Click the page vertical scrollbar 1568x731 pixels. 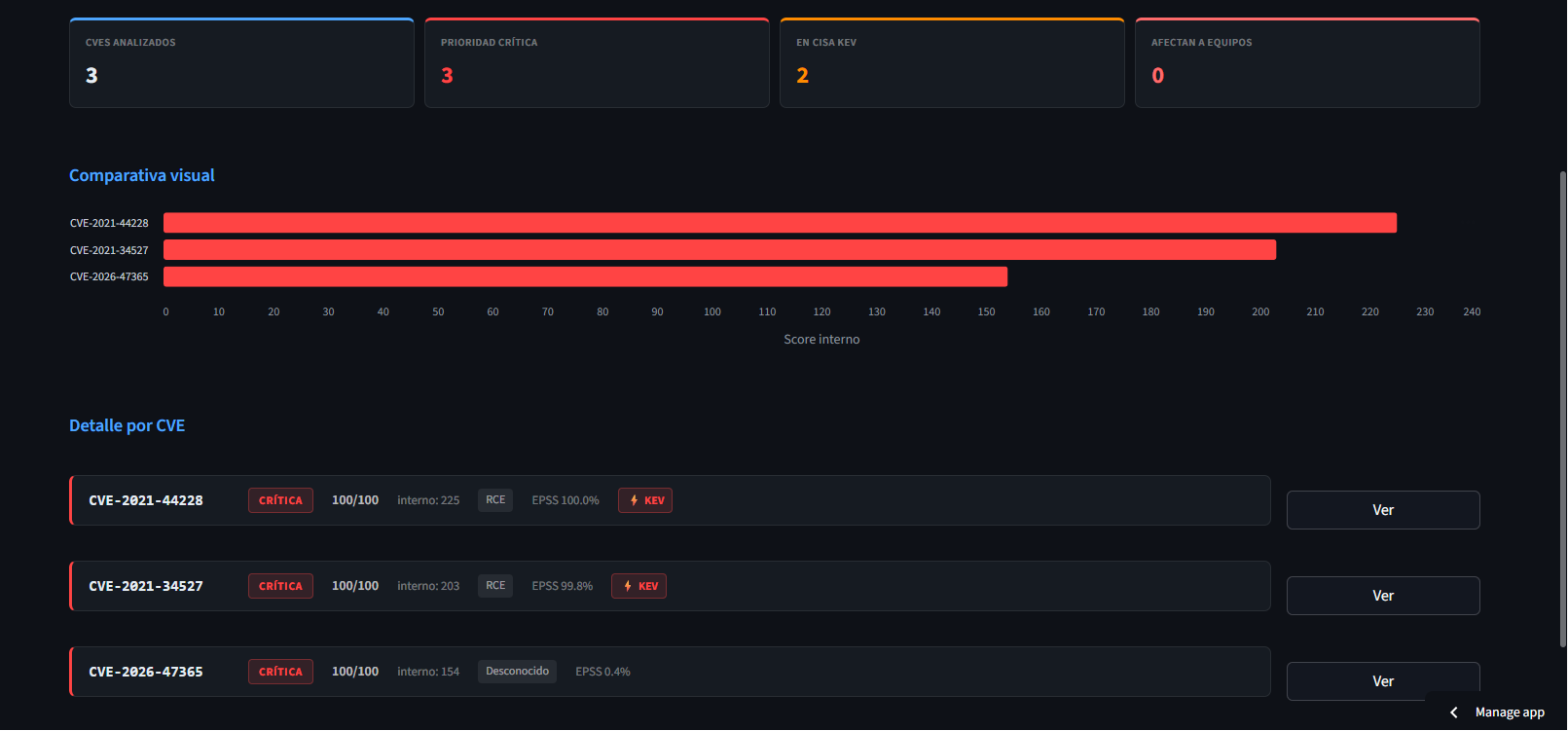pyautogui.click(x=1562, y=409)
